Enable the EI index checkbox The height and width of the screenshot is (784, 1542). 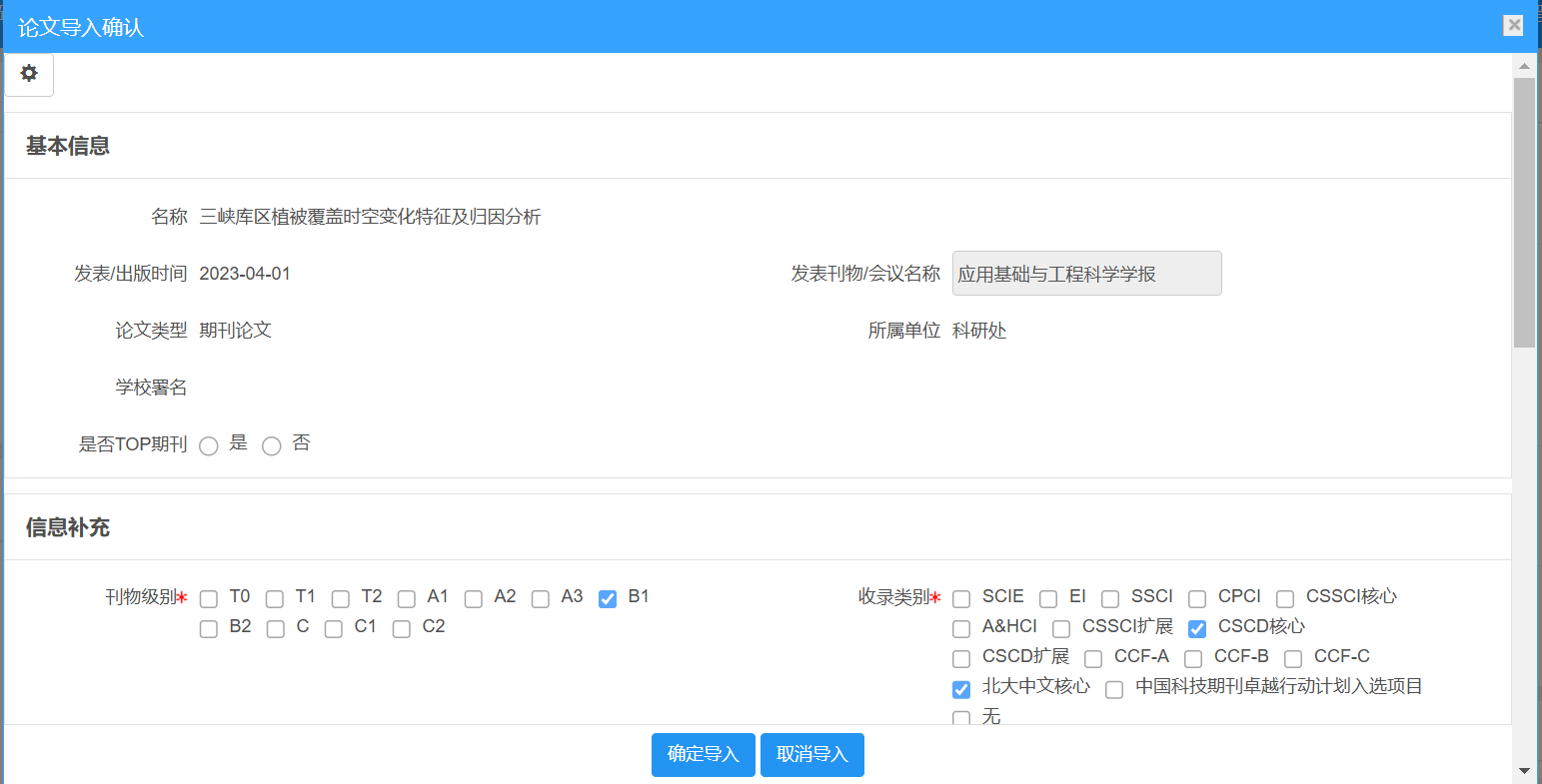click(1048, 599)
